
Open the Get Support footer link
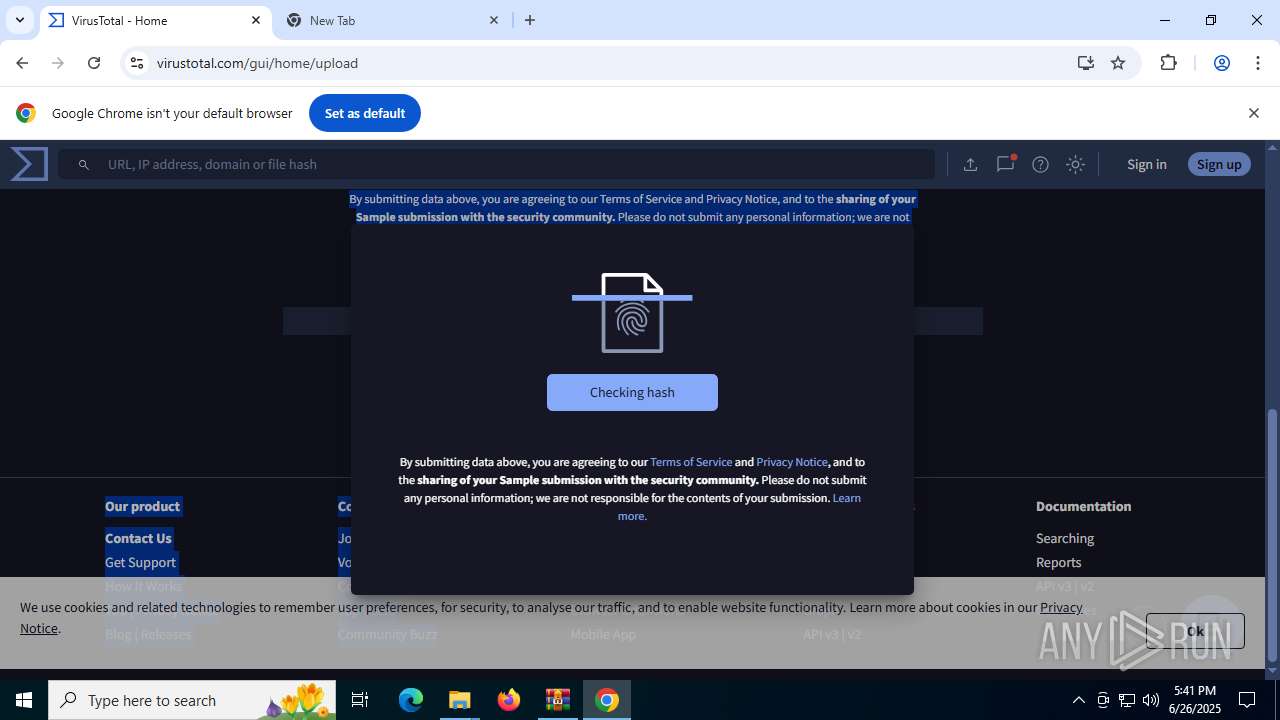(x=140, y=562)
